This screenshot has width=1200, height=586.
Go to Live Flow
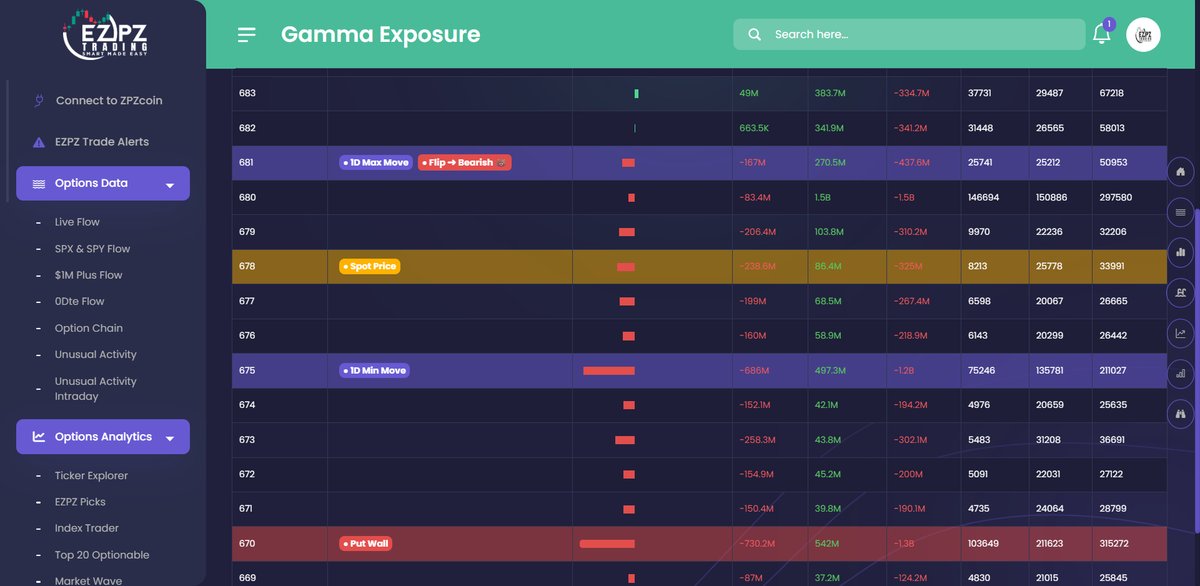[77, 222]
